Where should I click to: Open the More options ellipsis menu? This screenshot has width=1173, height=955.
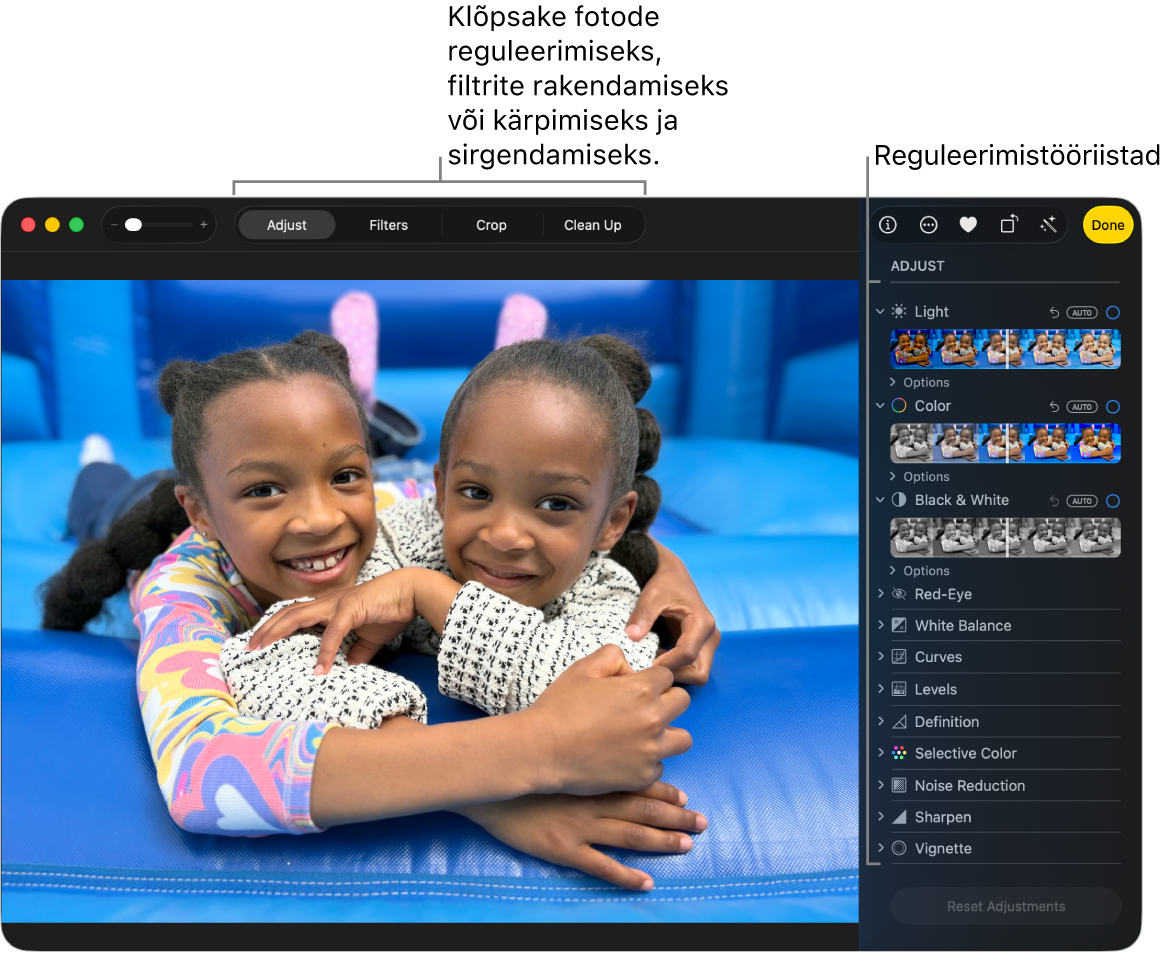[928, 225]
